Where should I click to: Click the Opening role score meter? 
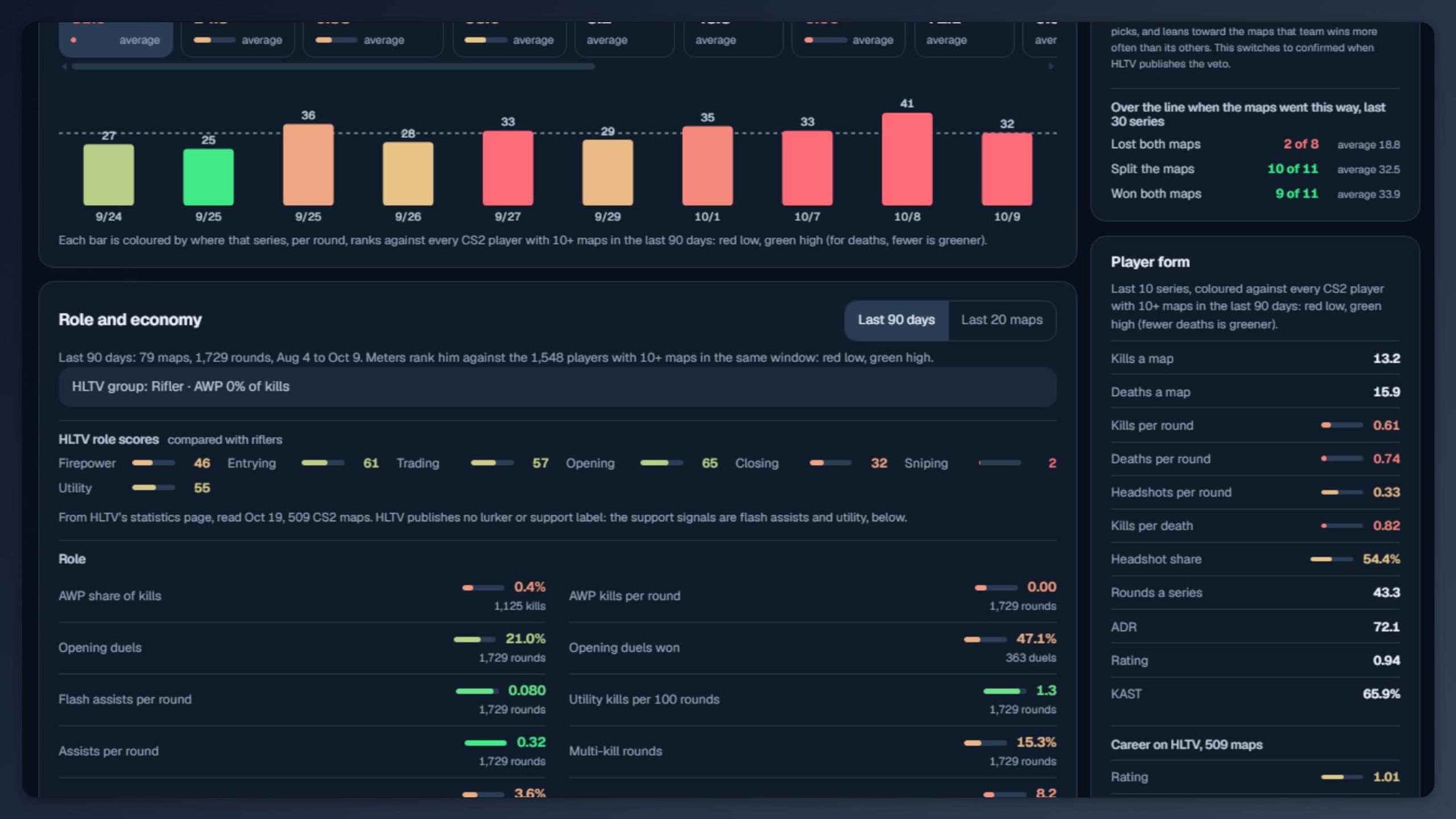[661, 463]
